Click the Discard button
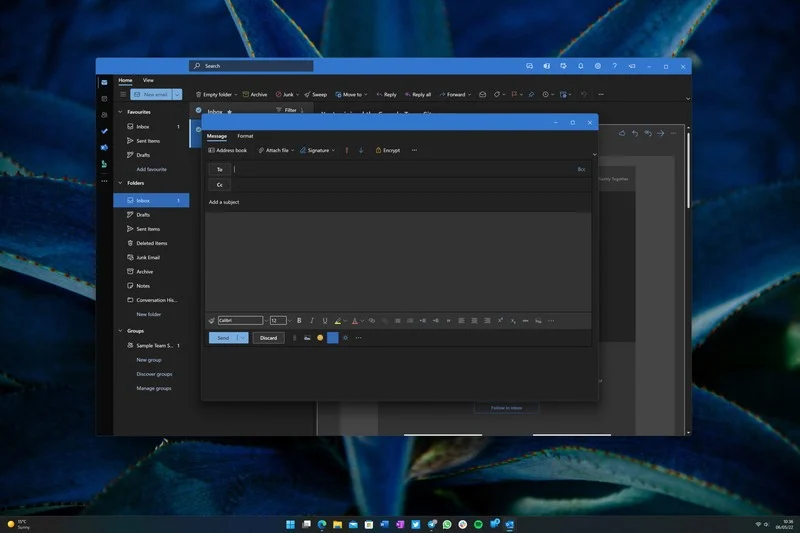This screenshot has height=533, width=800. 268,338
